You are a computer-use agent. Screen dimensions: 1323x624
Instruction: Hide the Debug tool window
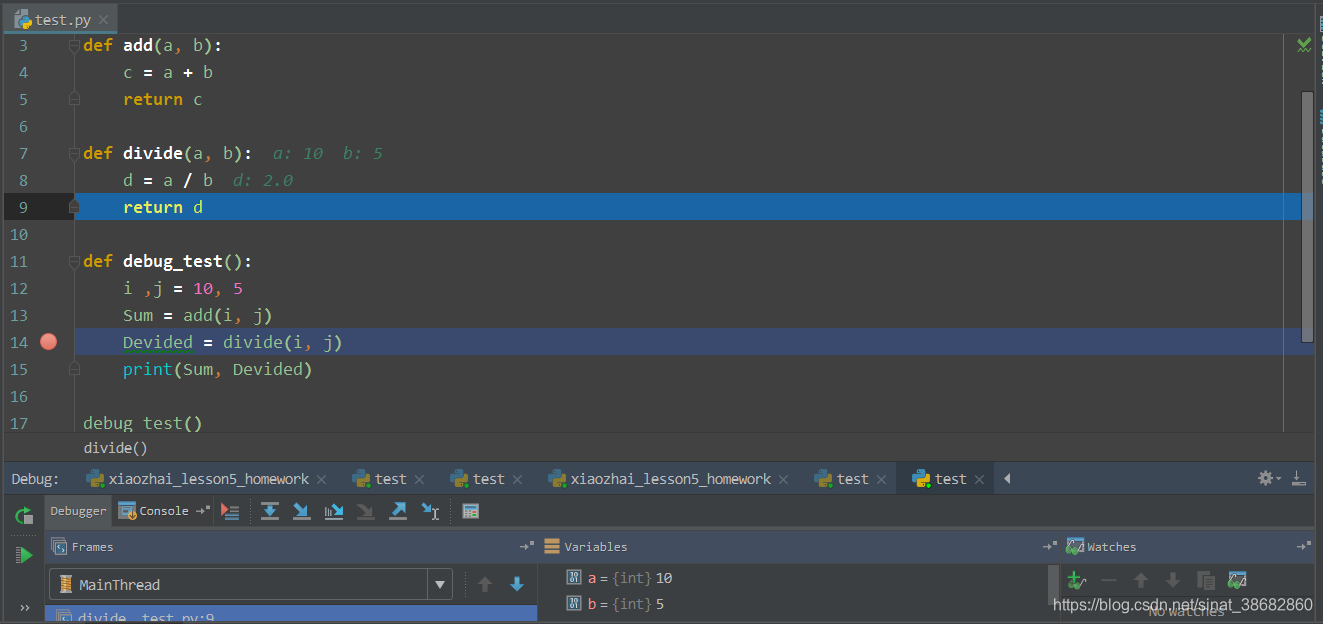[1299, 478]
